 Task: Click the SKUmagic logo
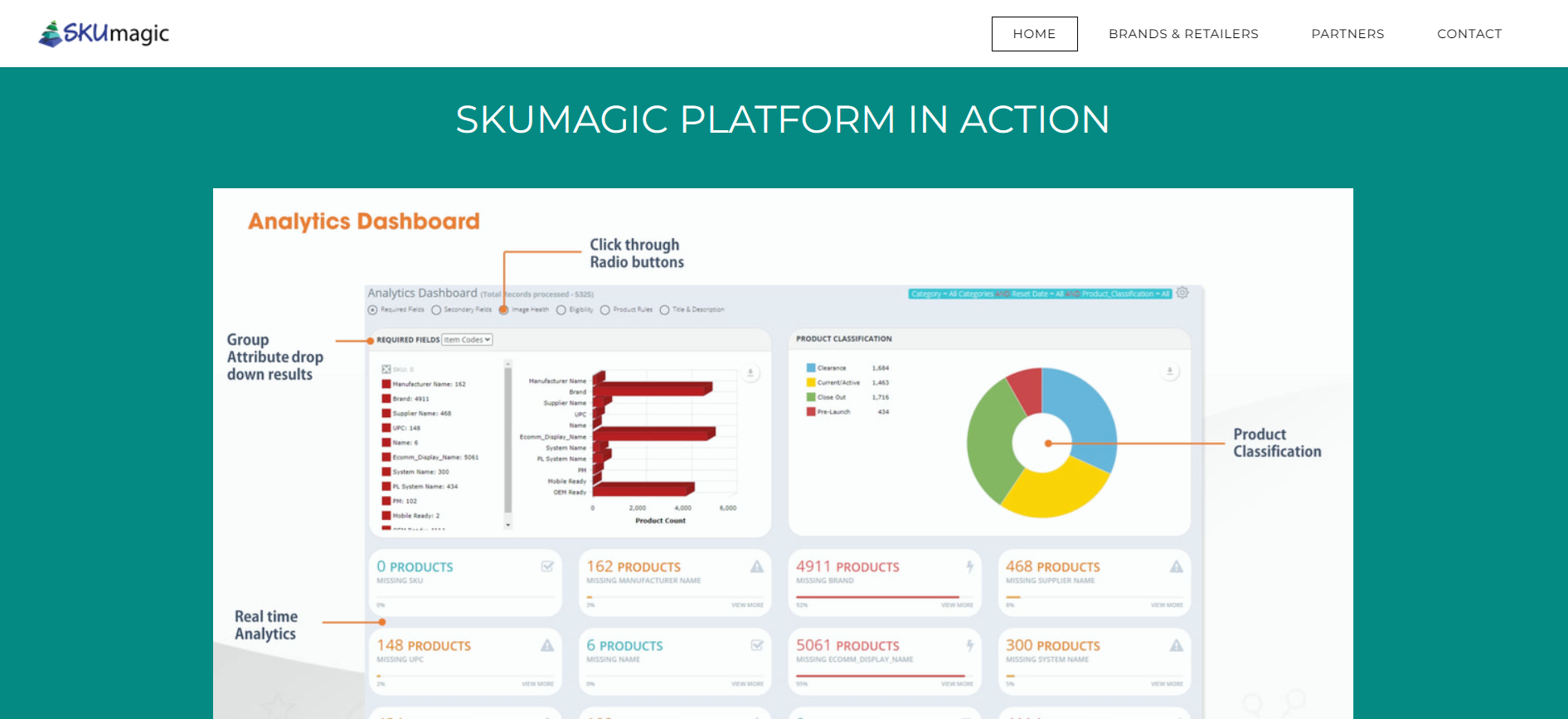pyautogui.click(x=104, y=33)
